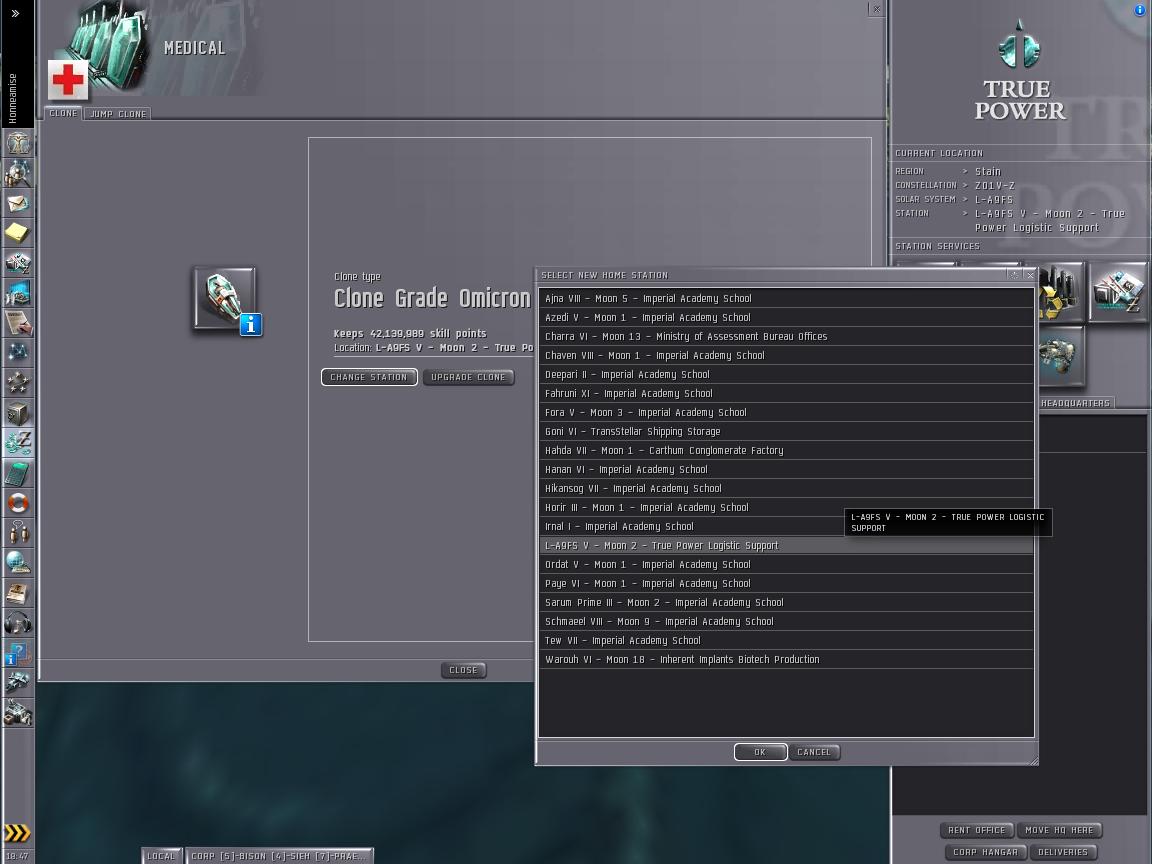
Task: Open the repair shop engine service icon
Action: (1059, 356)
